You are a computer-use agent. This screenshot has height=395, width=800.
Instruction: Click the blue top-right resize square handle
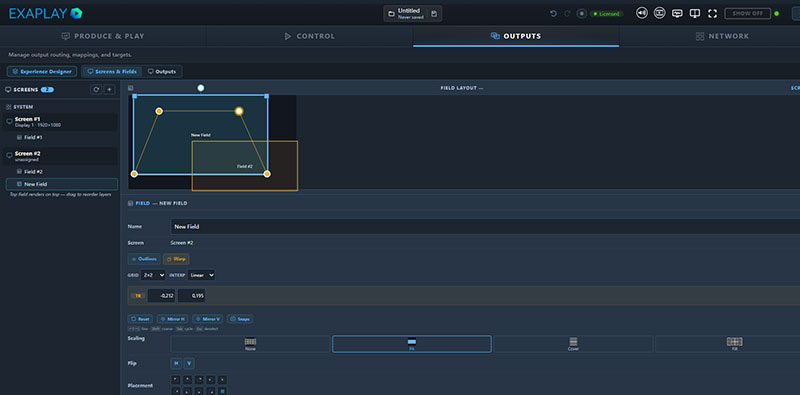[x=267, y=95]
